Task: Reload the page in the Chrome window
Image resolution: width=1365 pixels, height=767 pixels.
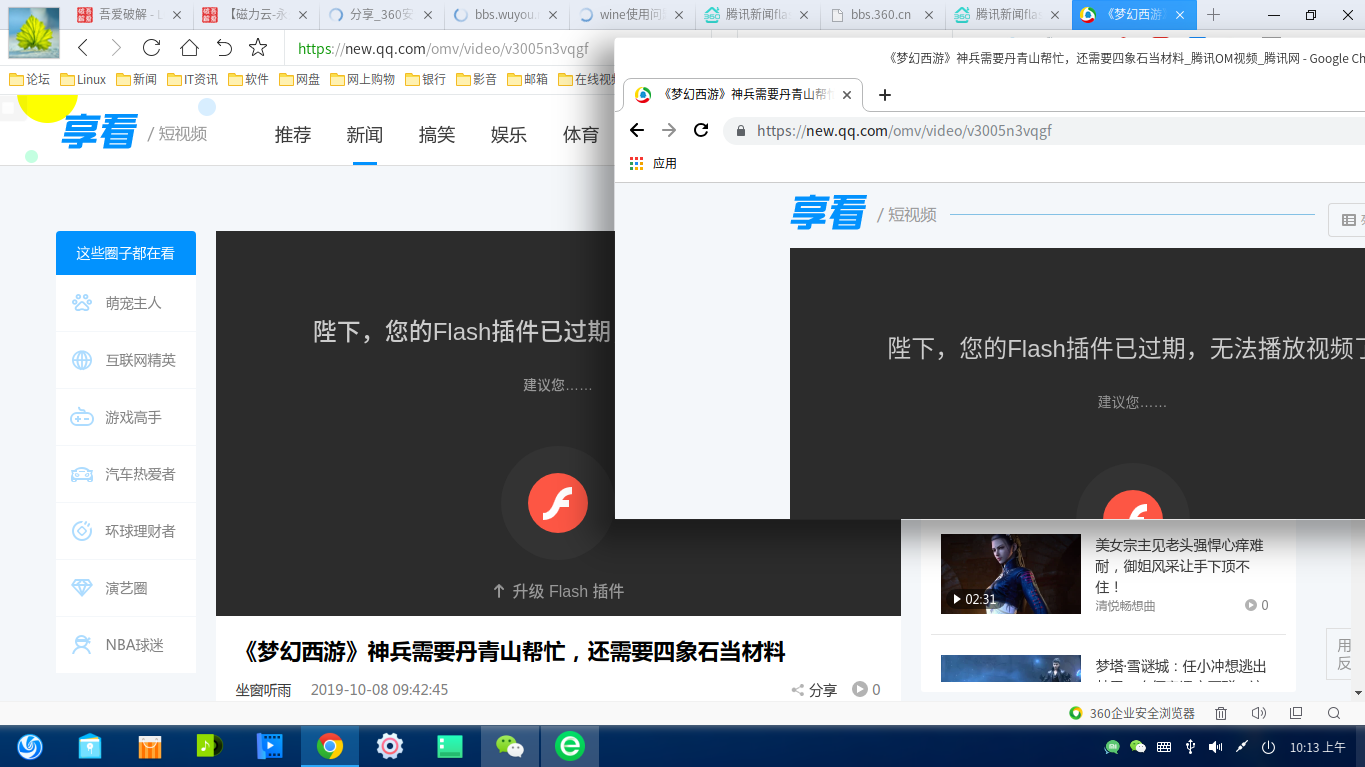Action: (x=700, y=130)
